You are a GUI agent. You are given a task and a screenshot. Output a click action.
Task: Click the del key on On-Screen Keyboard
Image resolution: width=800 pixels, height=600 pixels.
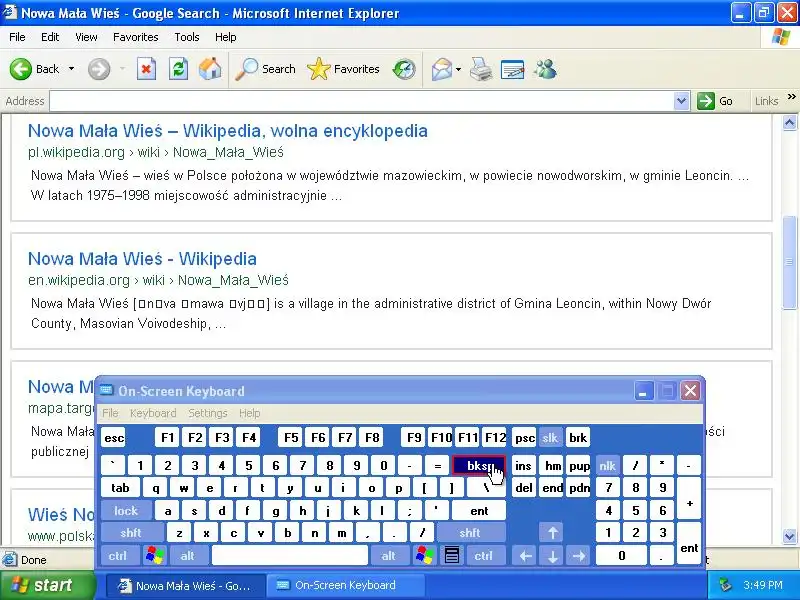tap(523, 488)
